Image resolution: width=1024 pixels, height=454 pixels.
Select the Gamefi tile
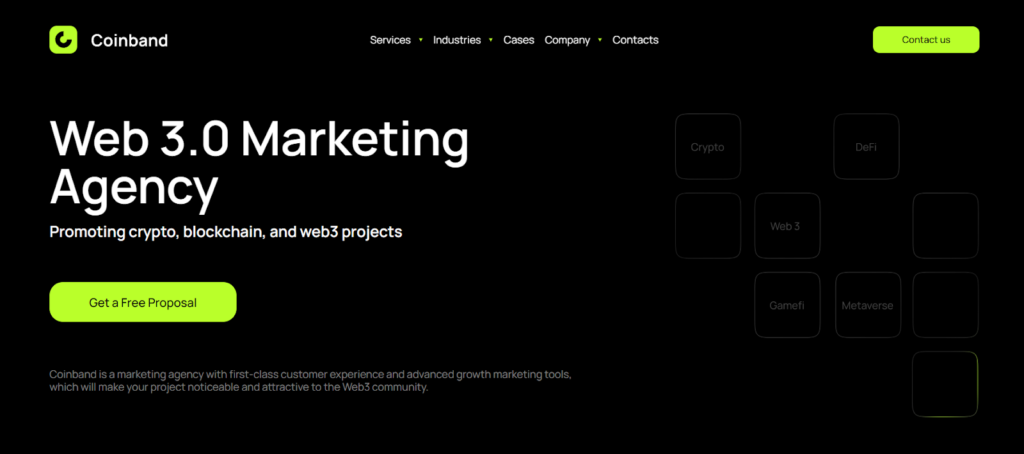click(787, 305)
